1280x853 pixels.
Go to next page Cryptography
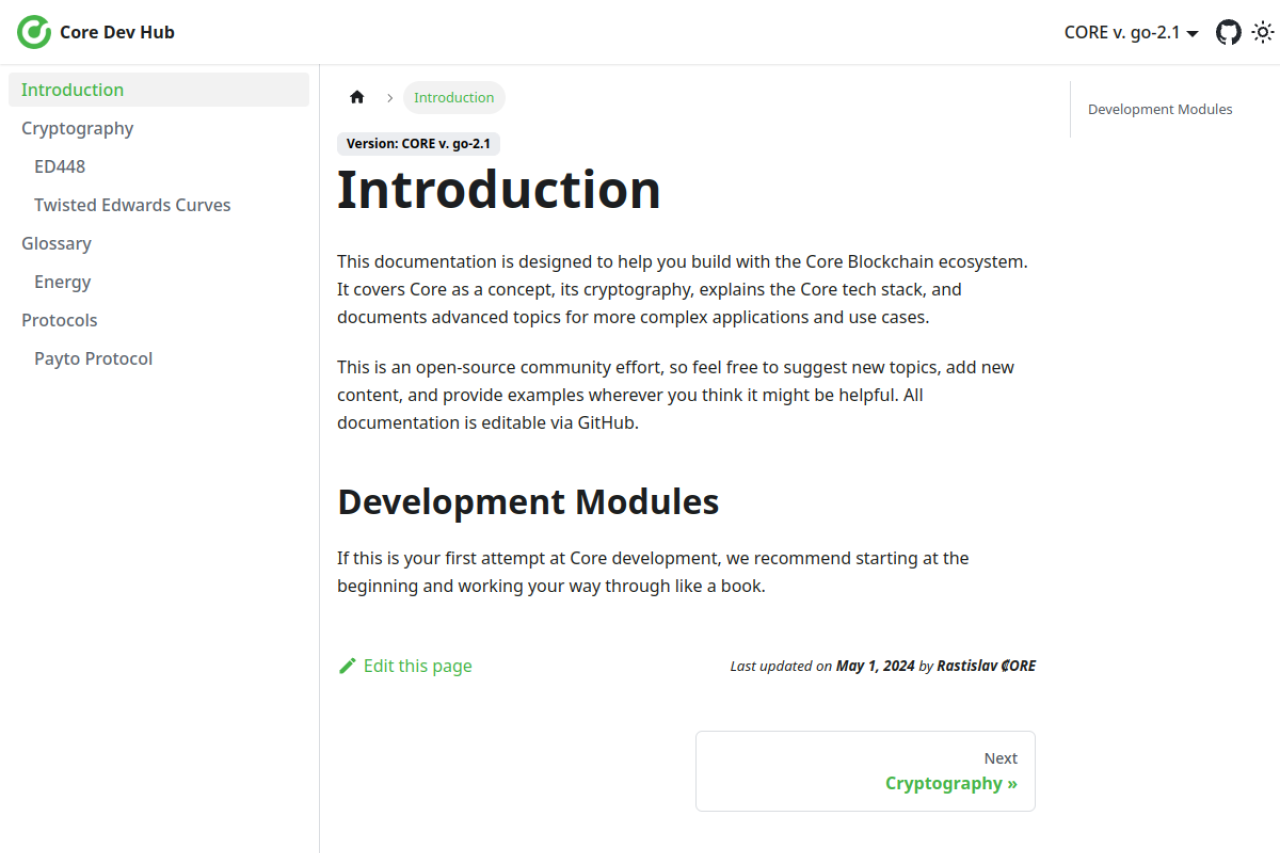[865, 771]
